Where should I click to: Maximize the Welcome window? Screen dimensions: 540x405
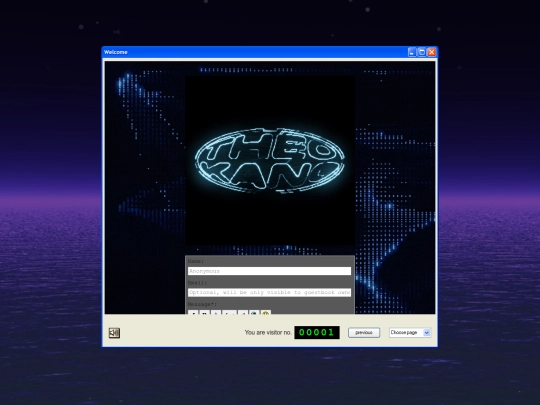(x=422, y=52)
